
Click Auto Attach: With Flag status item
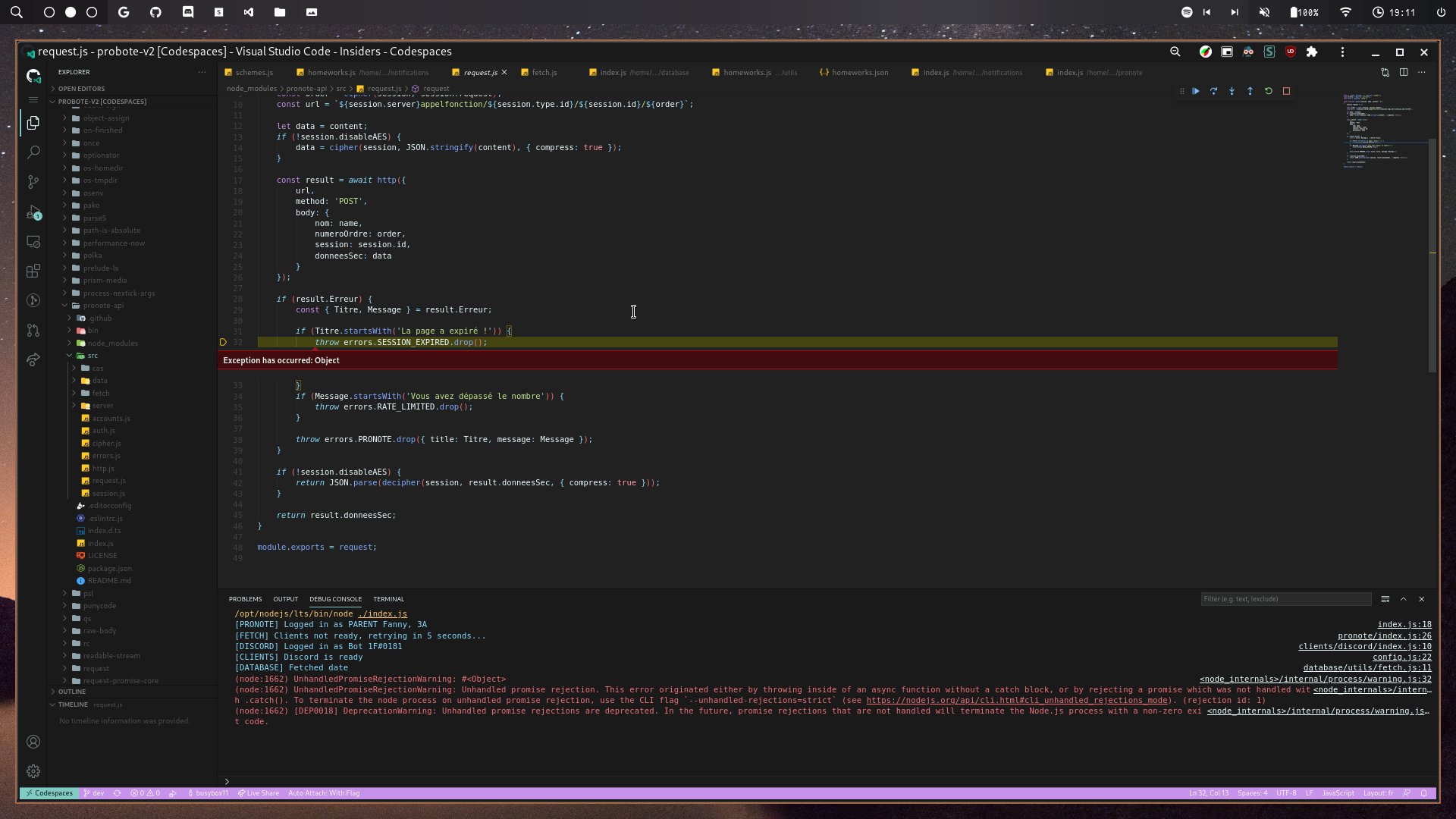[325, 792]
